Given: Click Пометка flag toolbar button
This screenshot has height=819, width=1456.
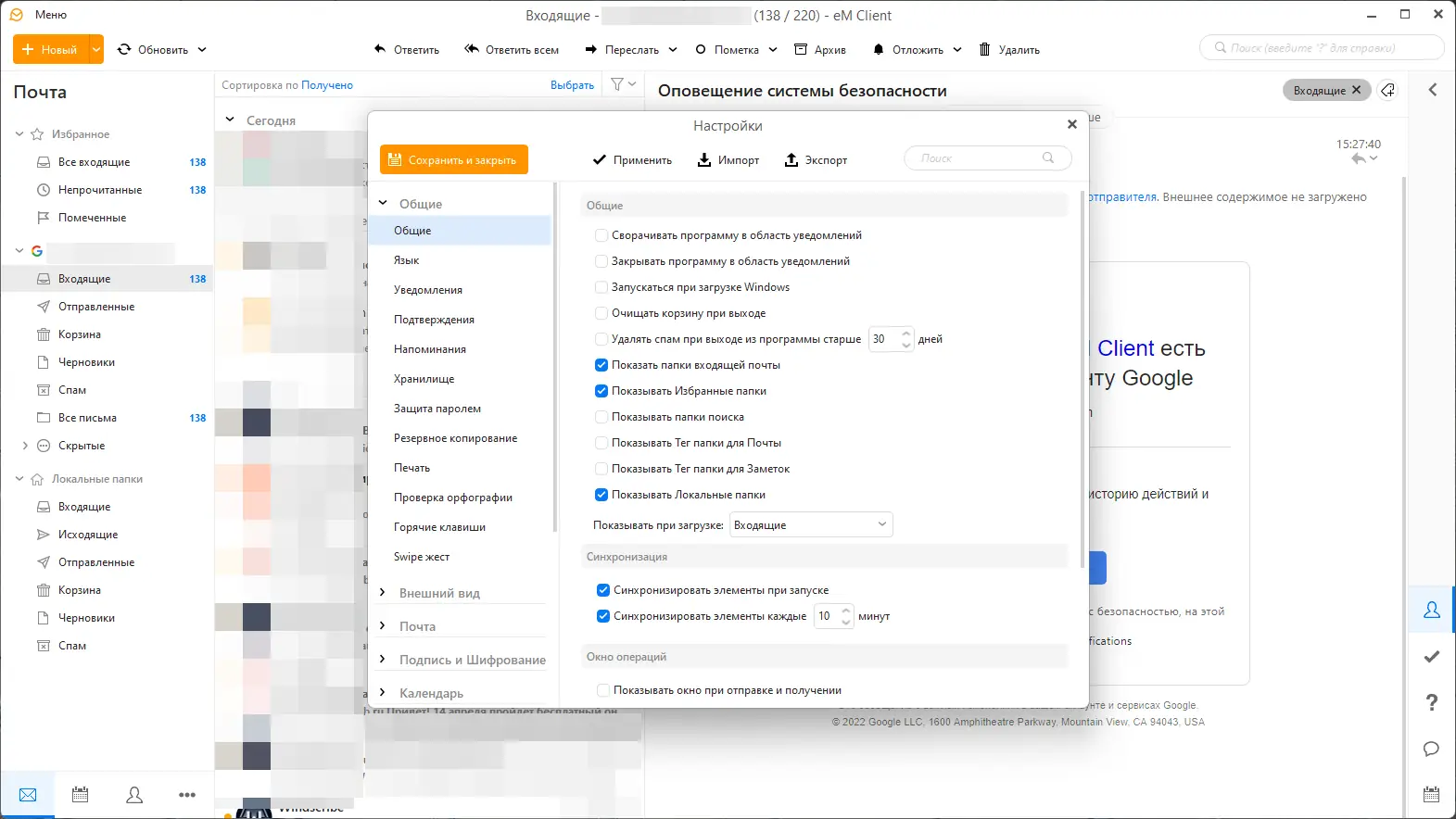Looking at the screenshot, I should click(728, 49).
